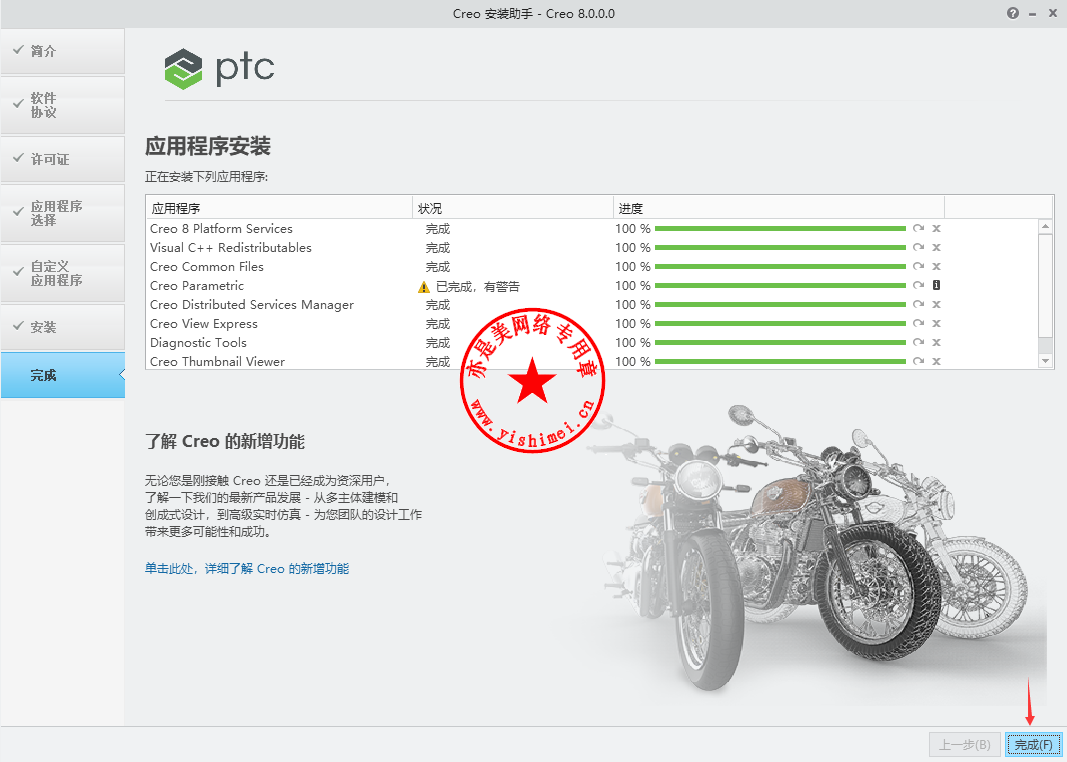Click cancel X for Creo Thumbnail Viewer
Screen dimensions: 1067x762
point(936,361)
